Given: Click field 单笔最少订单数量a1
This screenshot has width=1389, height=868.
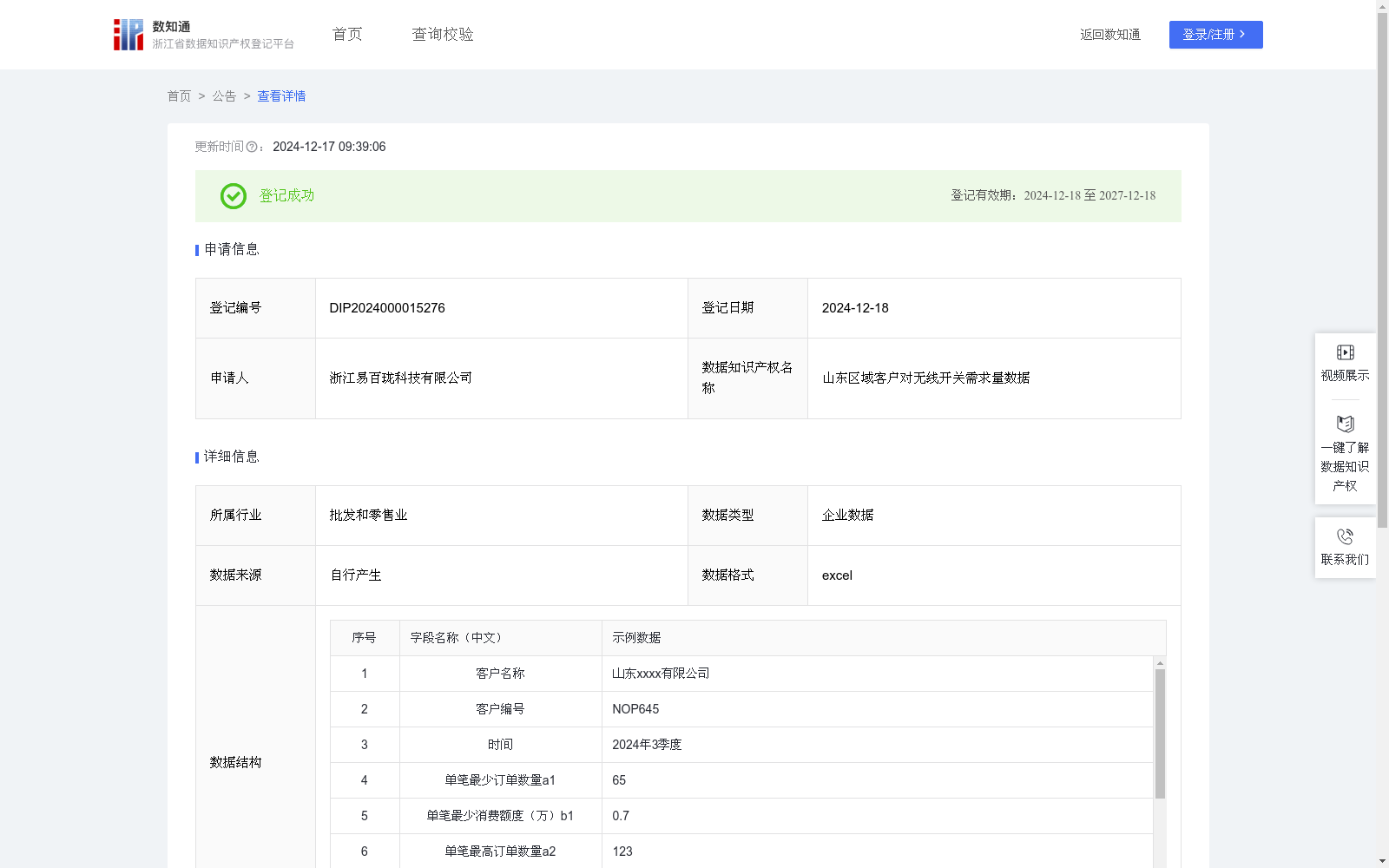Looking at the screenshot, I should [x=500, y=780].
